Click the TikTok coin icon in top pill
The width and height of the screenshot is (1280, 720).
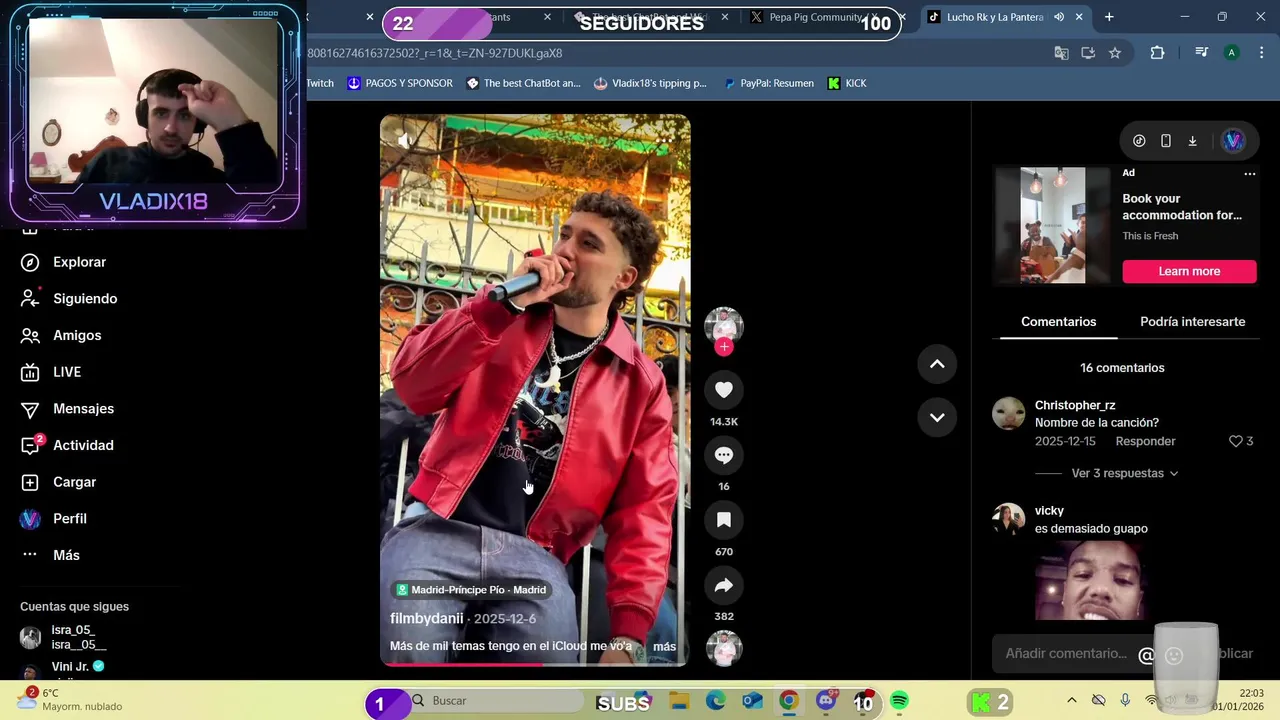click(x=1139, y=141)
